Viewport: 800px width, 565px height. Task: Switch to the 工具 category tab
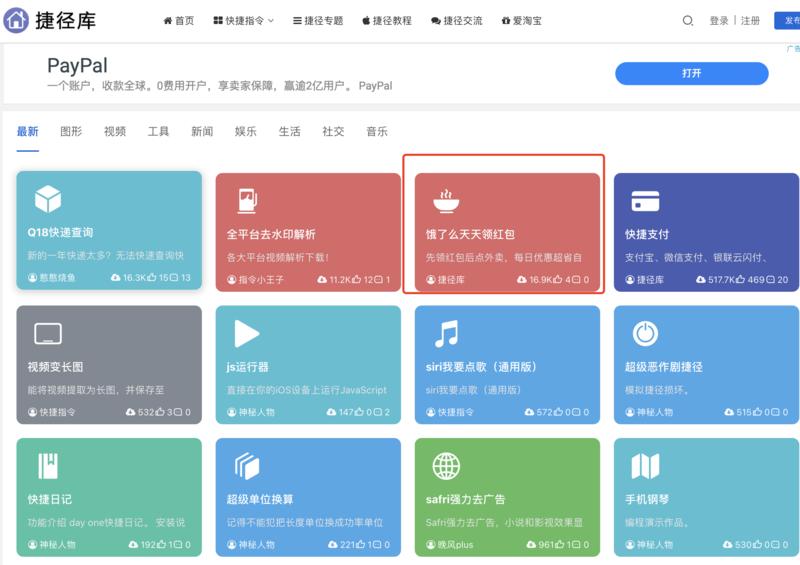click(158, 132)
